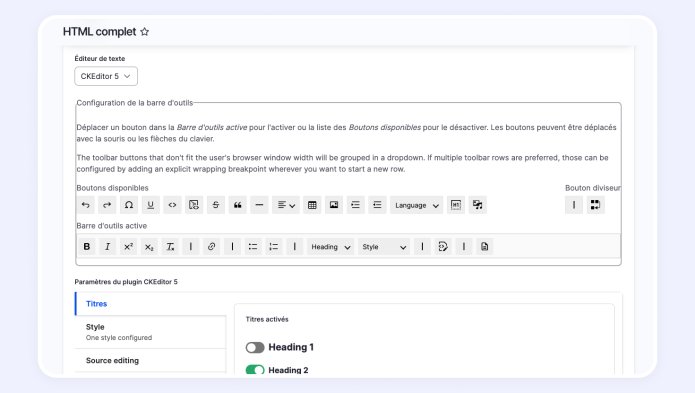
Task: Click the Heading 1 label text
Action: coord(291,347)
